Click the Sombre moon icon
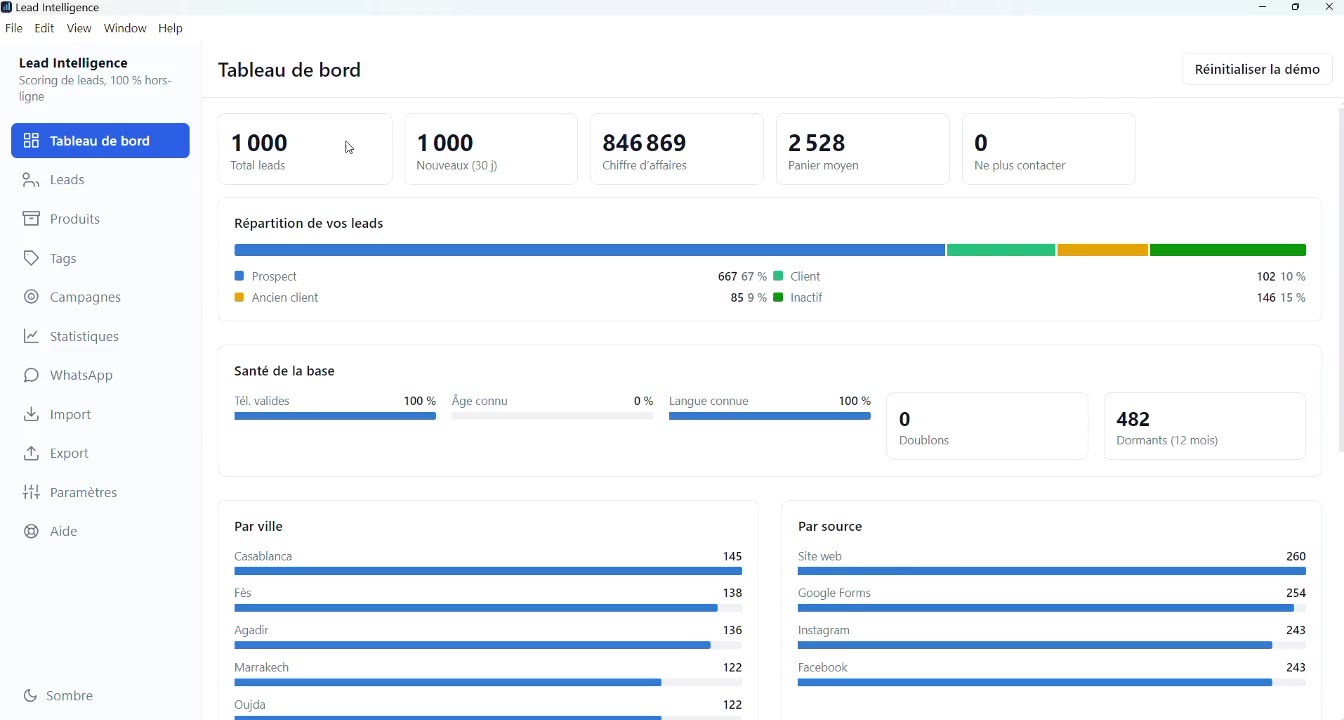The image size is (1344, 720). tap(30, 696)
